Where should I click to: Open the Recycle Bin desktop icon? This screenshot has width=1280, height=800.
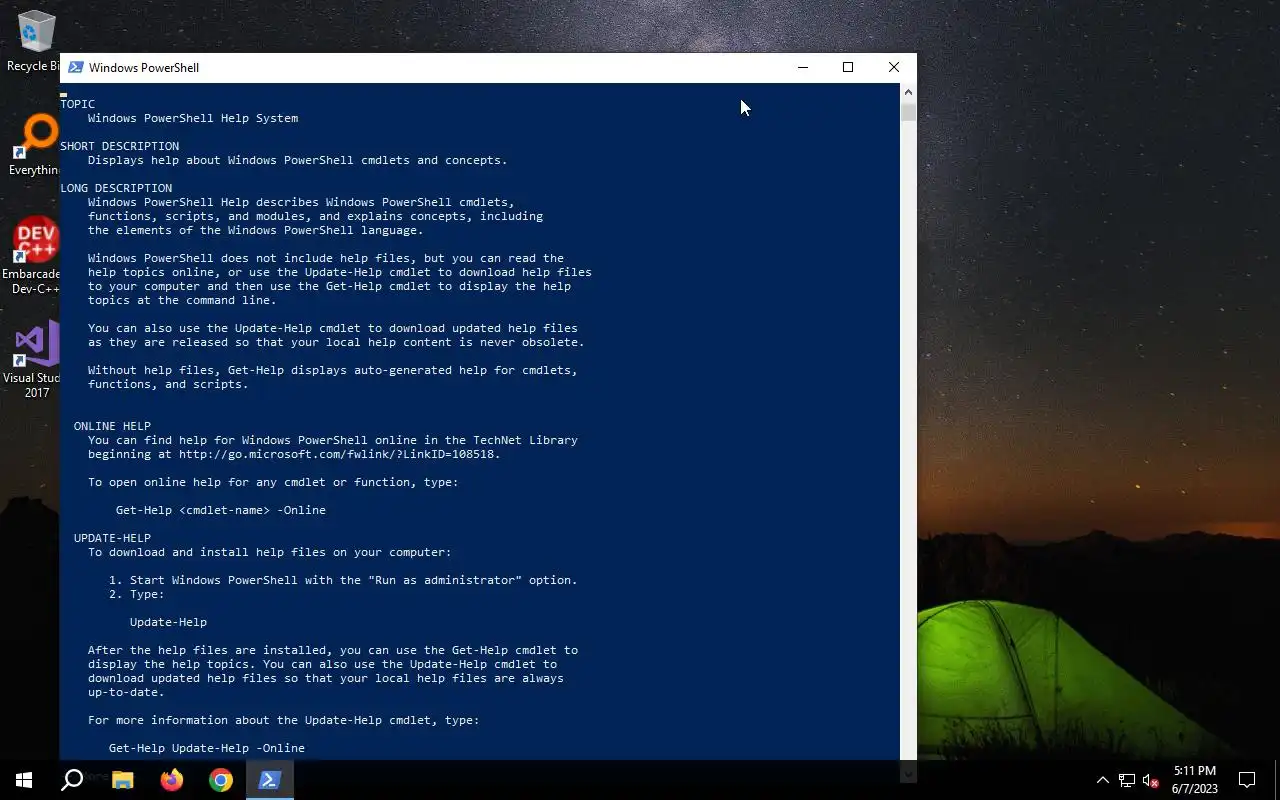pos(35,40)
